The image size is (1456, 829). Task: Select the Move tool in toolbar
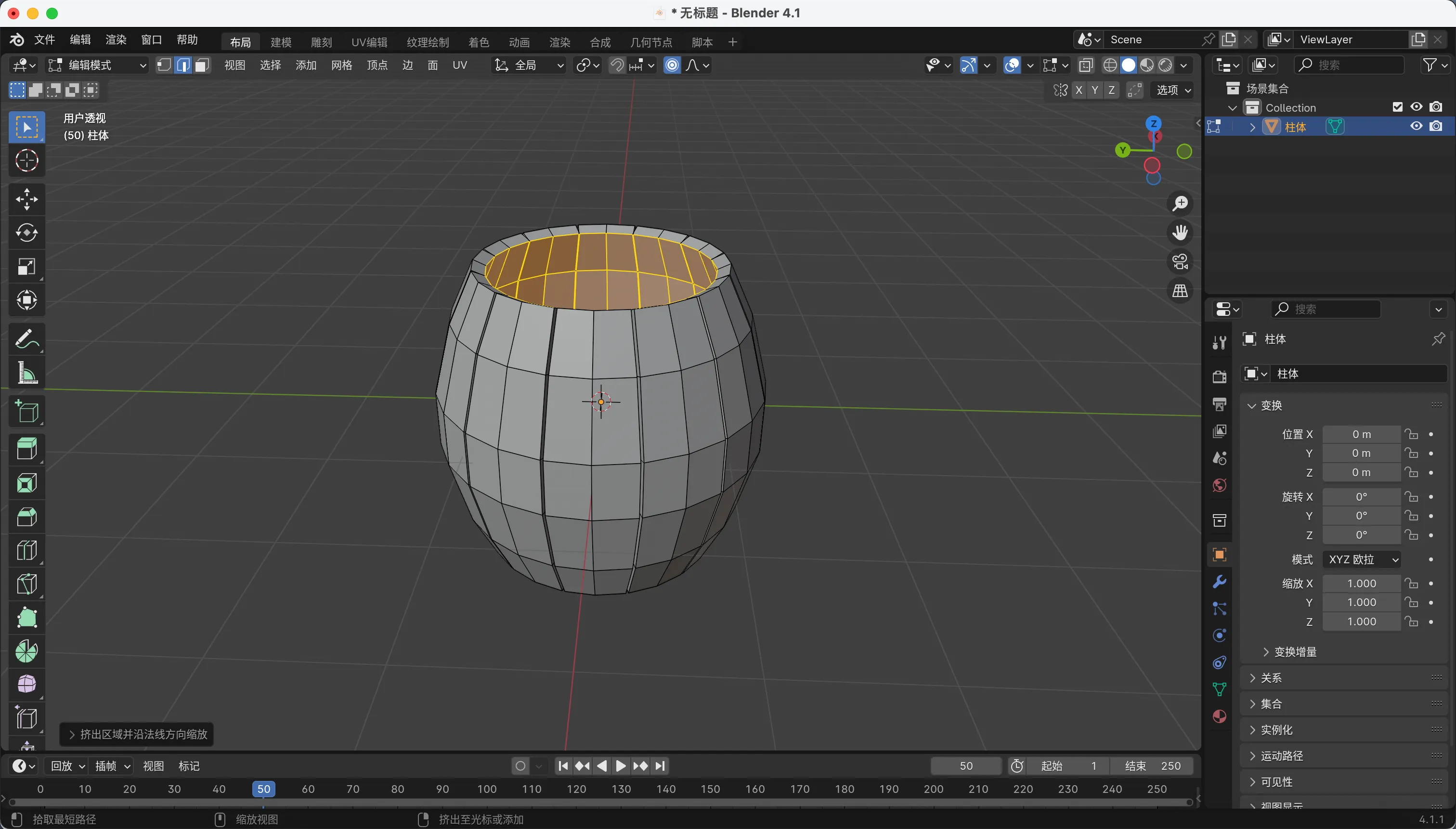point(27,199)
